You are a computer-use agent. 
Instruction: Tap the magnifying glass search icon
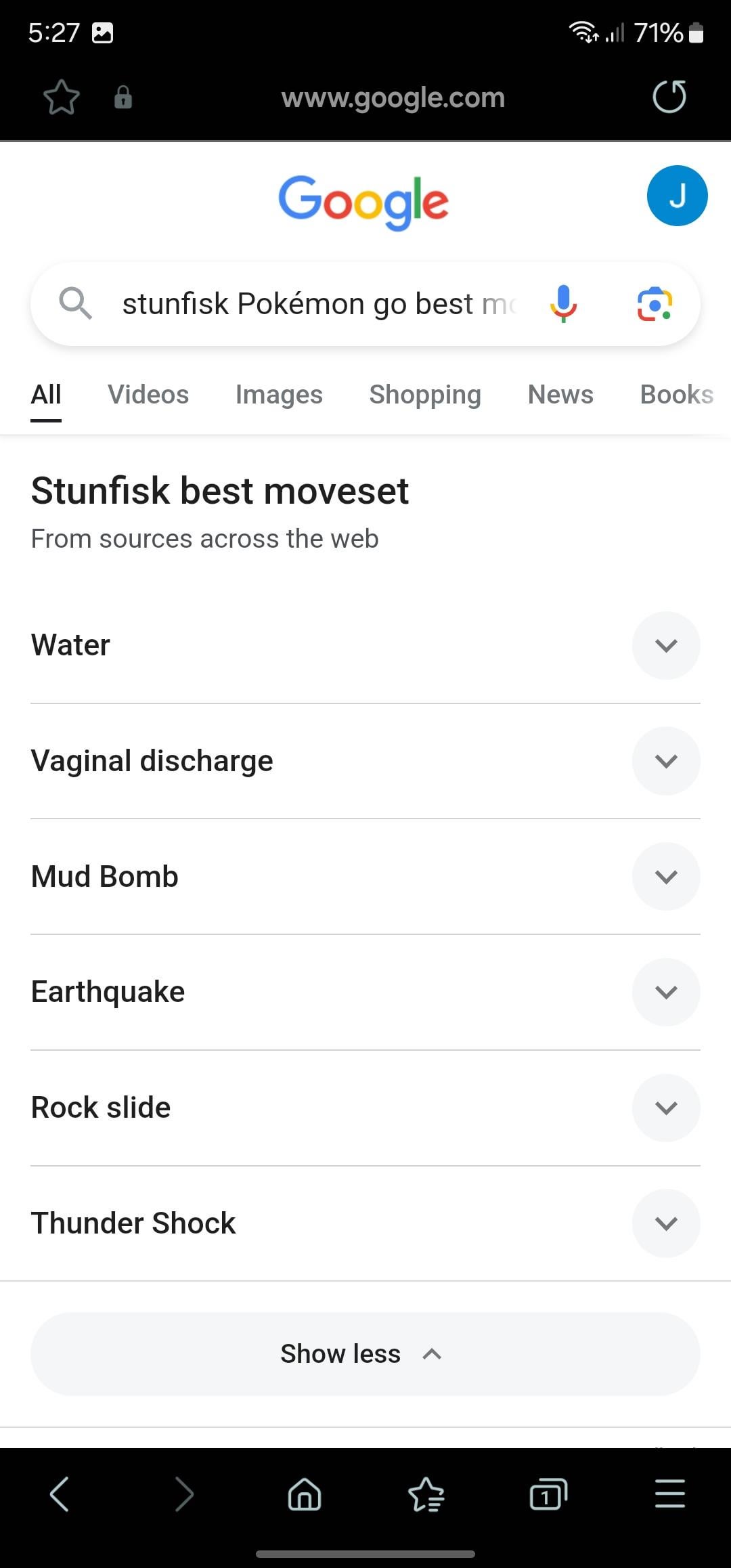tap(74, 303)
